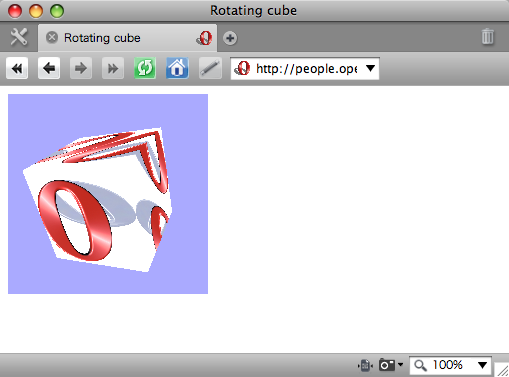Expand the images dropdown arrow
This screenshot has height=377, width=509.
click(x=400, y=365)
